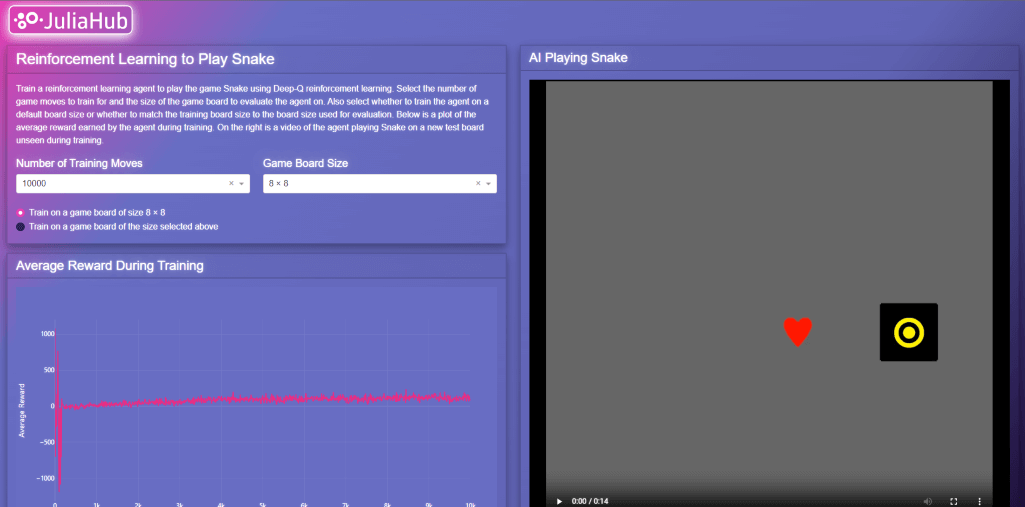Select train on board size selected above
This screenshot has width=1025, height=507.
click(21, 227)
